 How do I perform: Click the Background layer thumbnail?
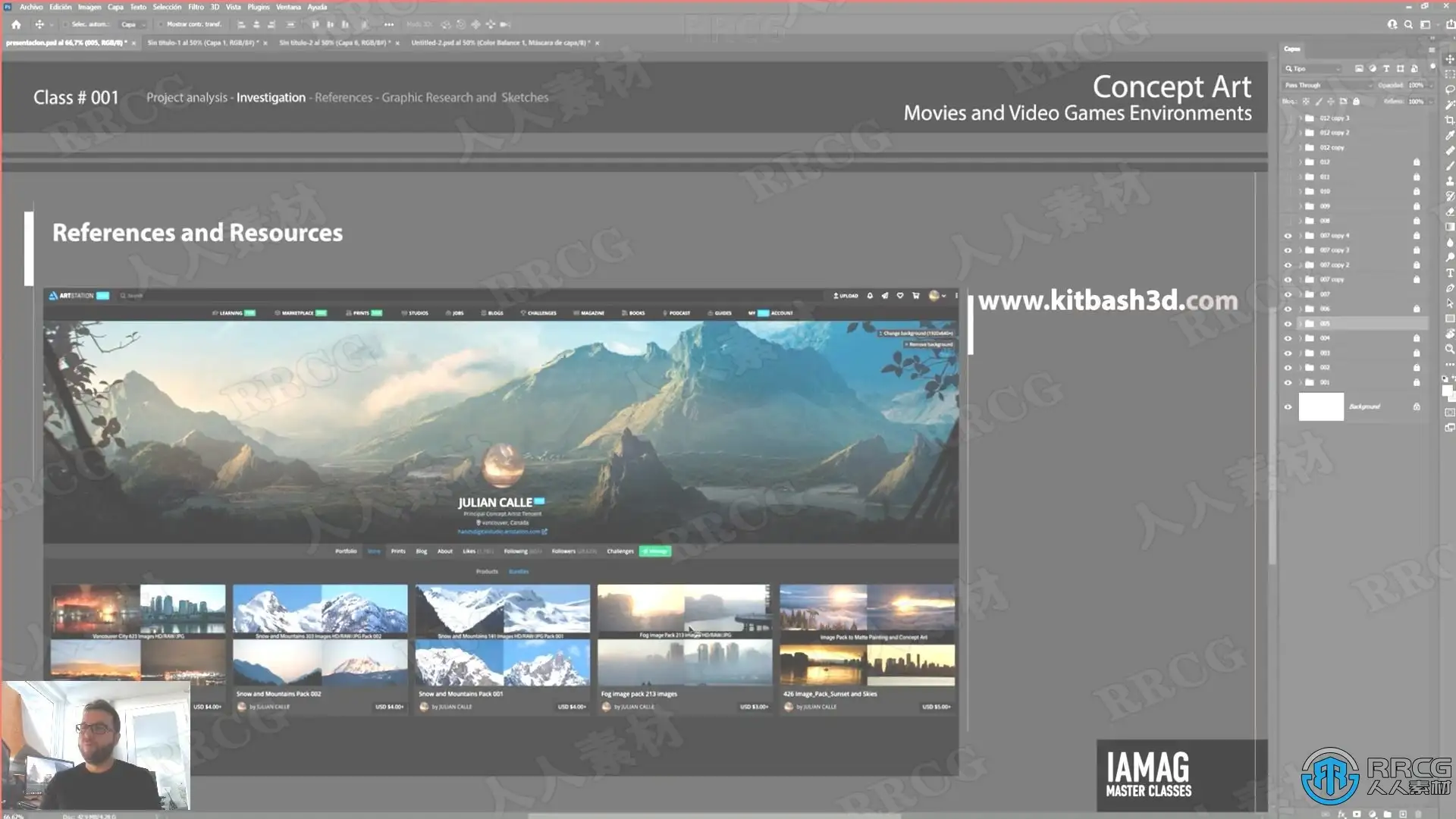pos(1321,407)
